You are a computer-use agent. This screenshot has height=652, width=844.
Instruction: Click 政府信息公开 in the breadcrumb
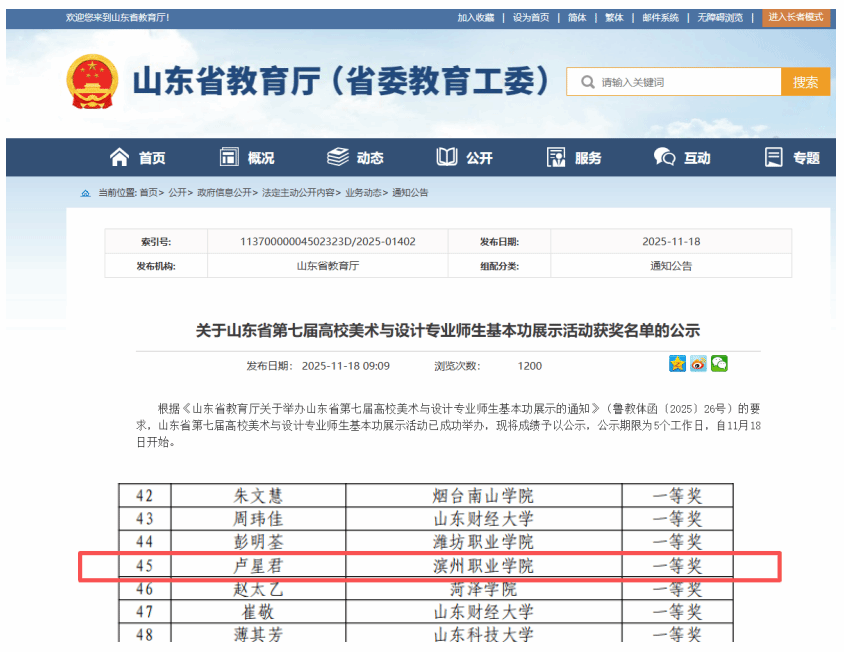point(224,193)
